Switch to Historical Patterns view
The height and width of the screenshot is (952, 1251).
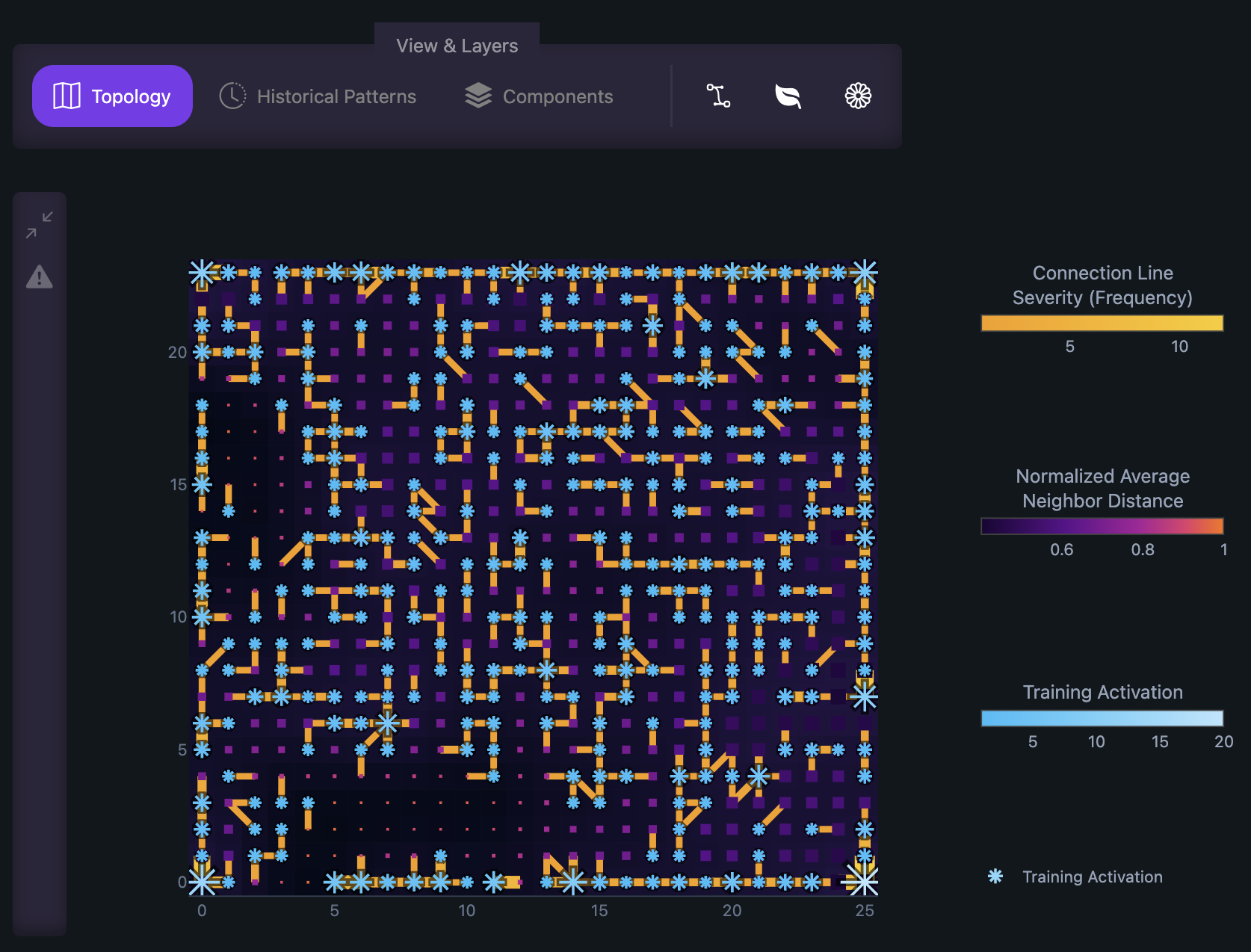(318, 96)
